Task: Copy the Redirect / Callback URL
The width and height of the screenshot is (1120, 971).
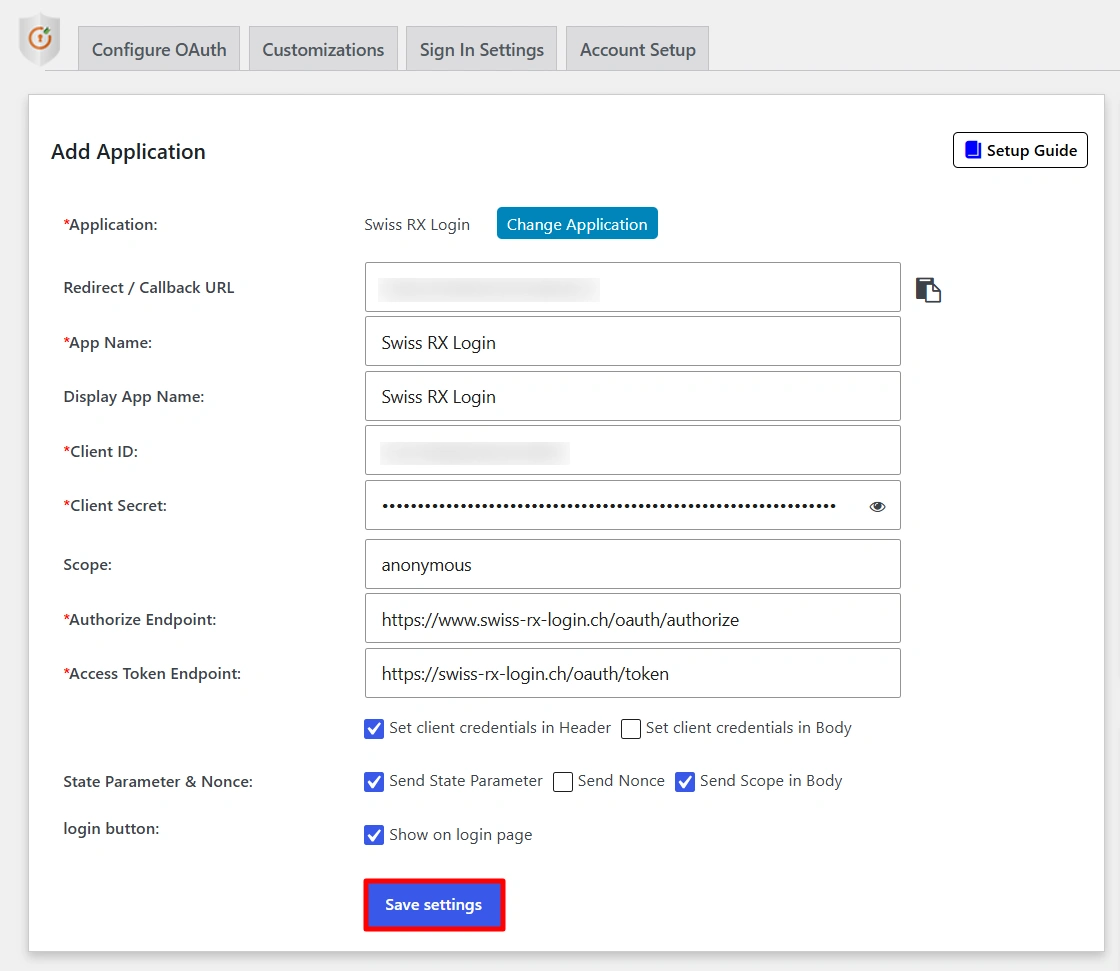Action: tap(928, 290)
